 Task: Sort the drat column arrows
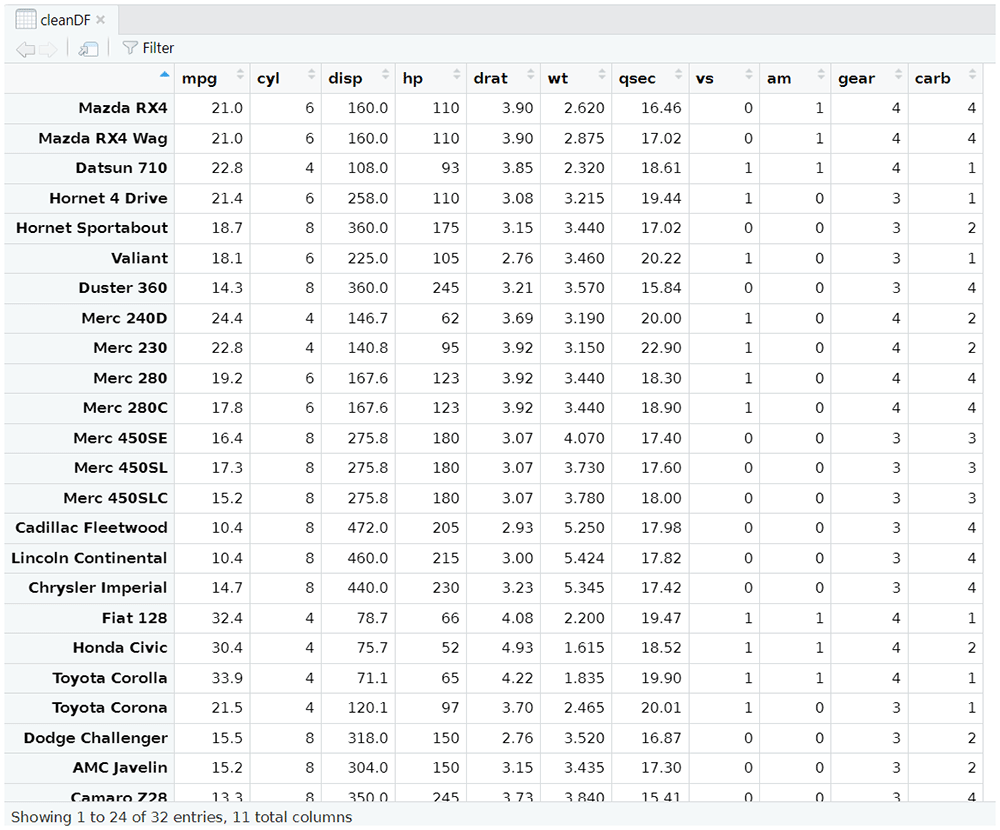(531, 75)
